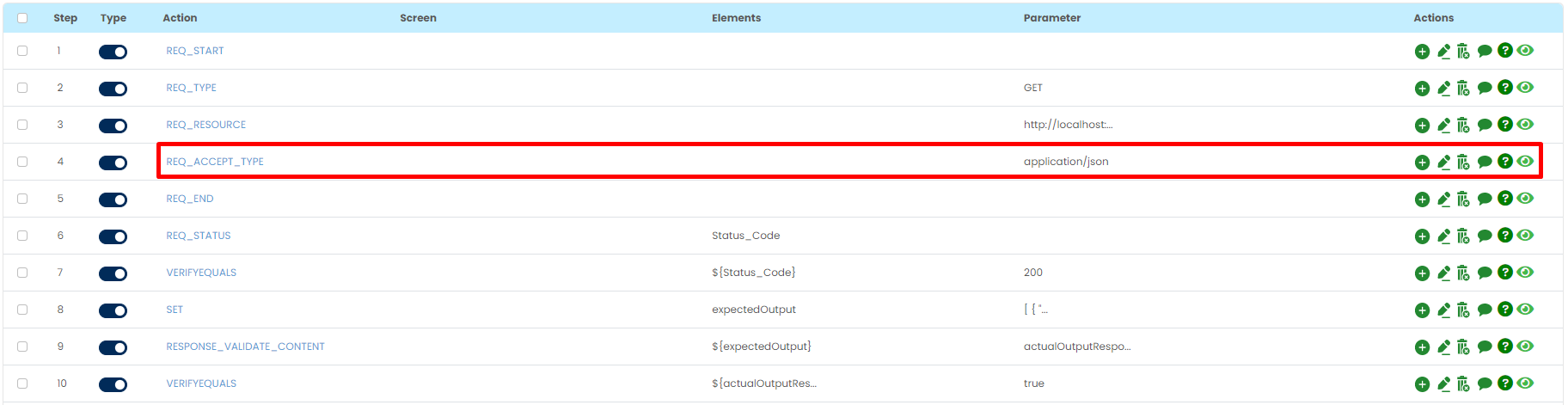This screenshot has height=405, width=1568.
Task: Toggle the switch on step 10
Action: point(113,384)
